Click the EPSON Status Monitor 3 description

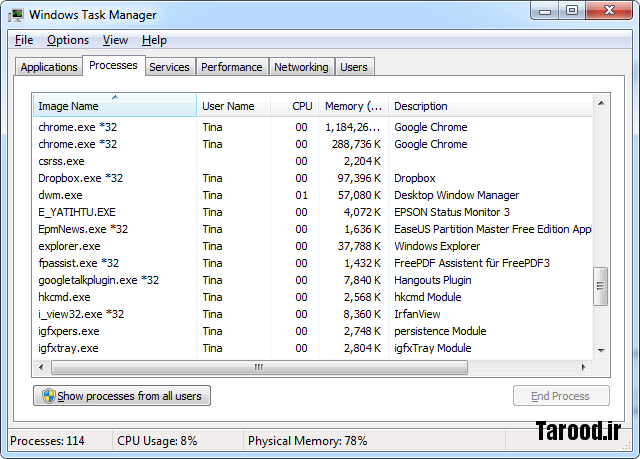pyautogui.click(x=452, y=212)
